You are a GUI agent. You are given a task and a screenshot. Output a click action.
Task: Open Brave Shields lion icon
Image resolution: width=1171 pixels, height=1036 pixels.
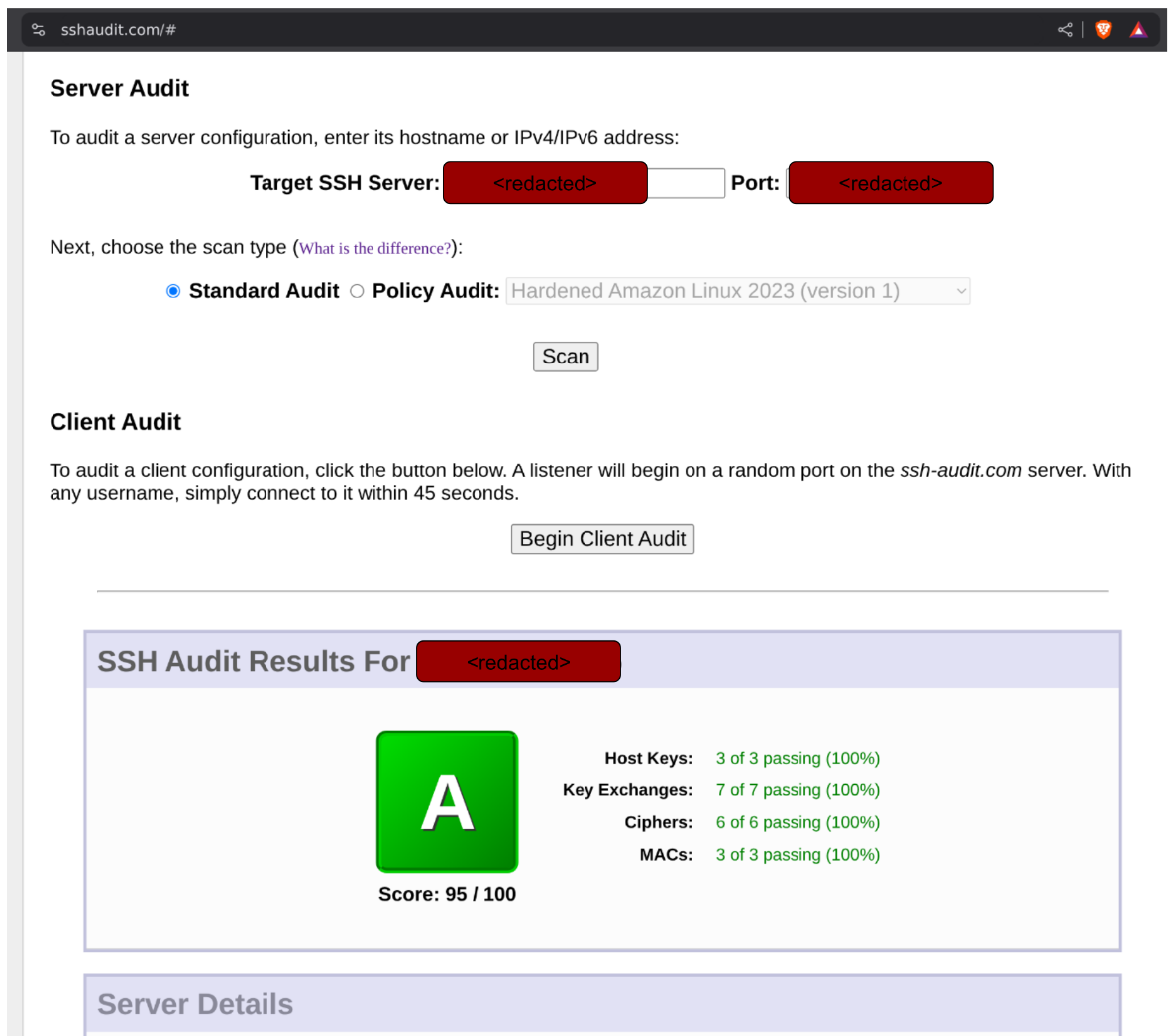(x=1103, y=30)
